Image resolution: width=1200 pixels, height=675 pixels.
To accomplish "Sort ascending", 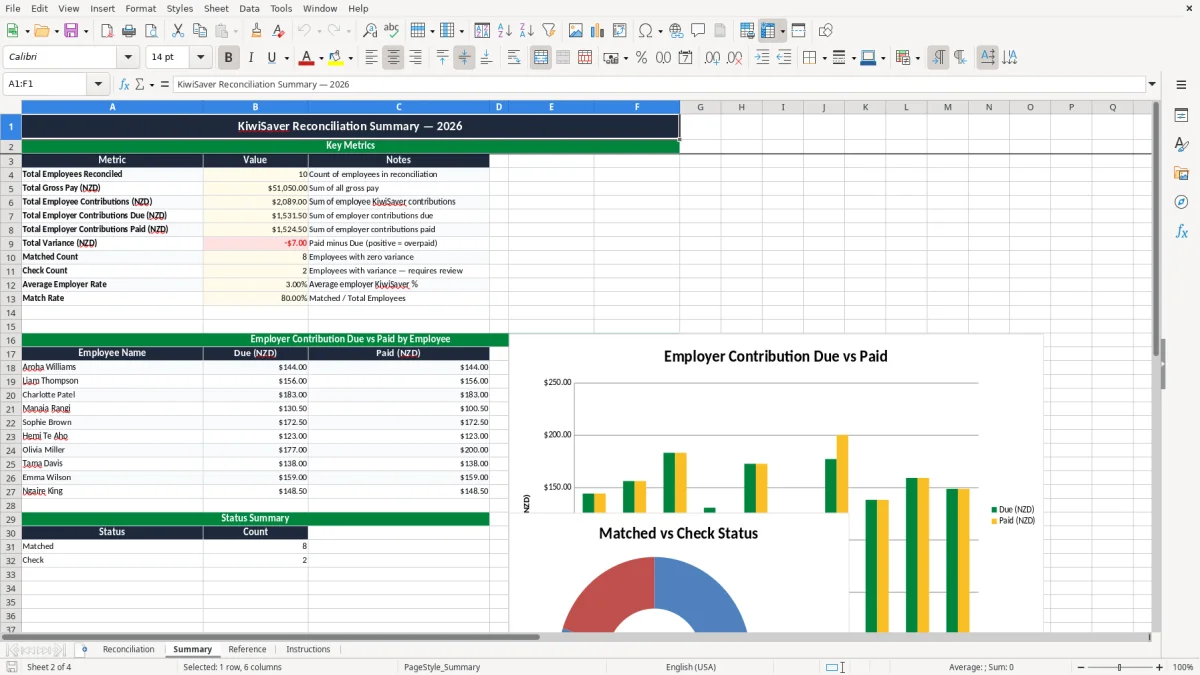I will tap(504, 31).
